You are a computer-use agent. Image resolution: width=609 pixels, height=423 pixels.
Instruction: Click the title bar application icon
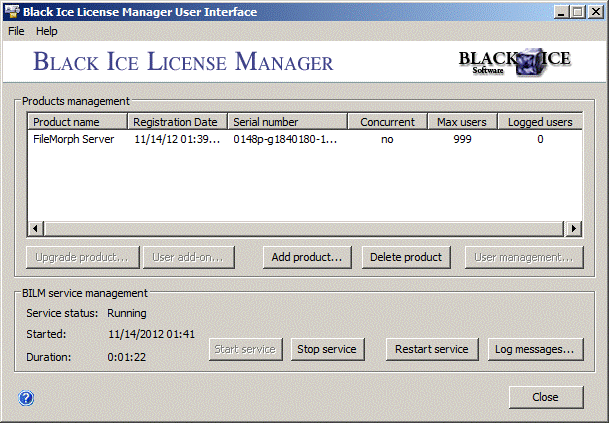tap(12, 11)
